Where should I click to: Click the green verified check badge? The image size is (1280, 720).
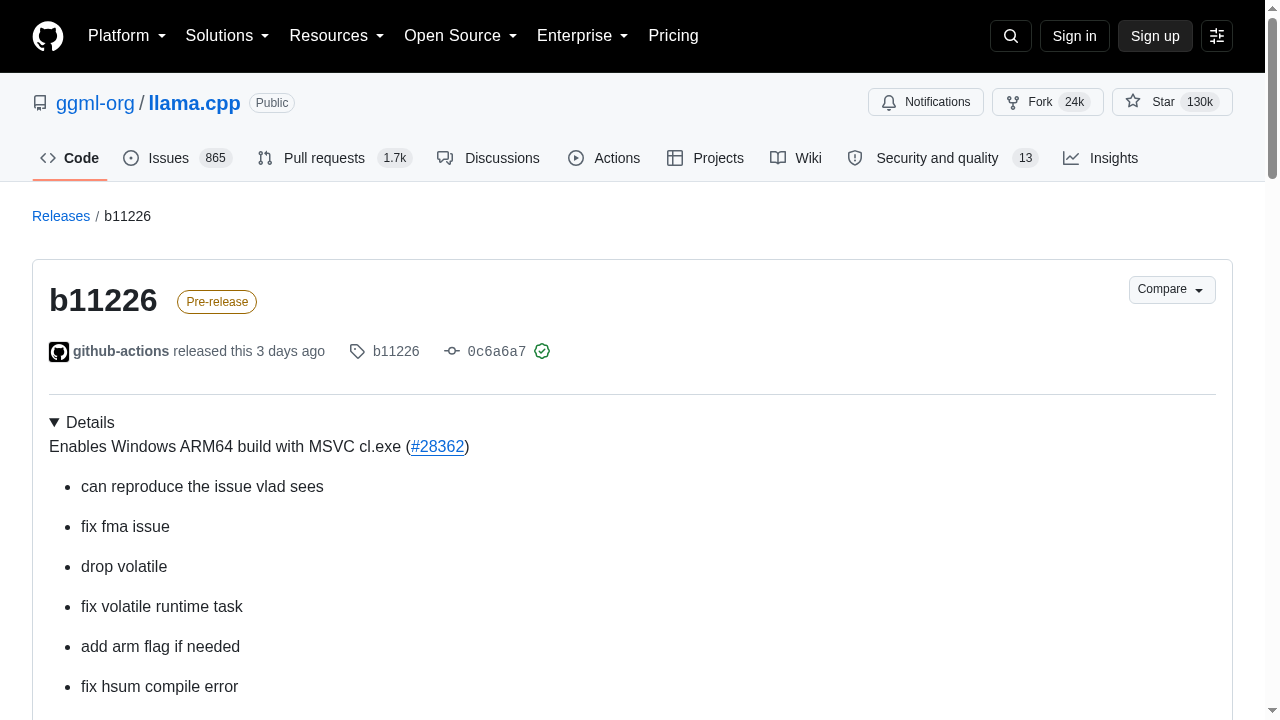point(542,351)
